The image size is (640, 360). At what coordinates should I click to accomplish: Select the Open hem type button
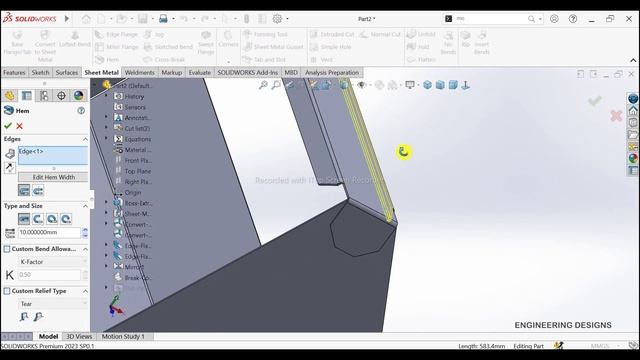point(38,219)
